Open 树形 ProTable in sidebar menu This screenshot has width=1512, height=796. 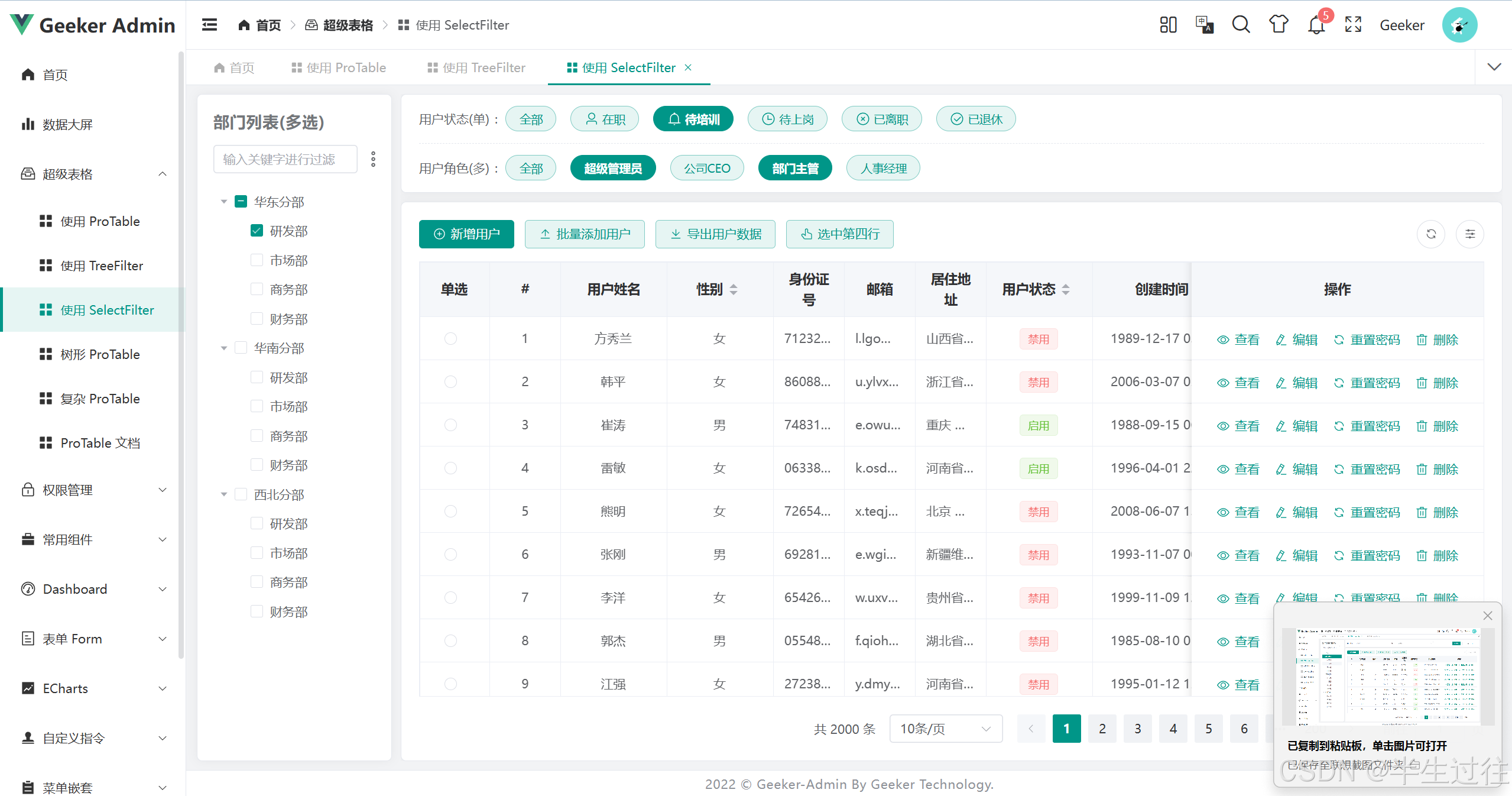pyautogui.click(x=100, y=354)
